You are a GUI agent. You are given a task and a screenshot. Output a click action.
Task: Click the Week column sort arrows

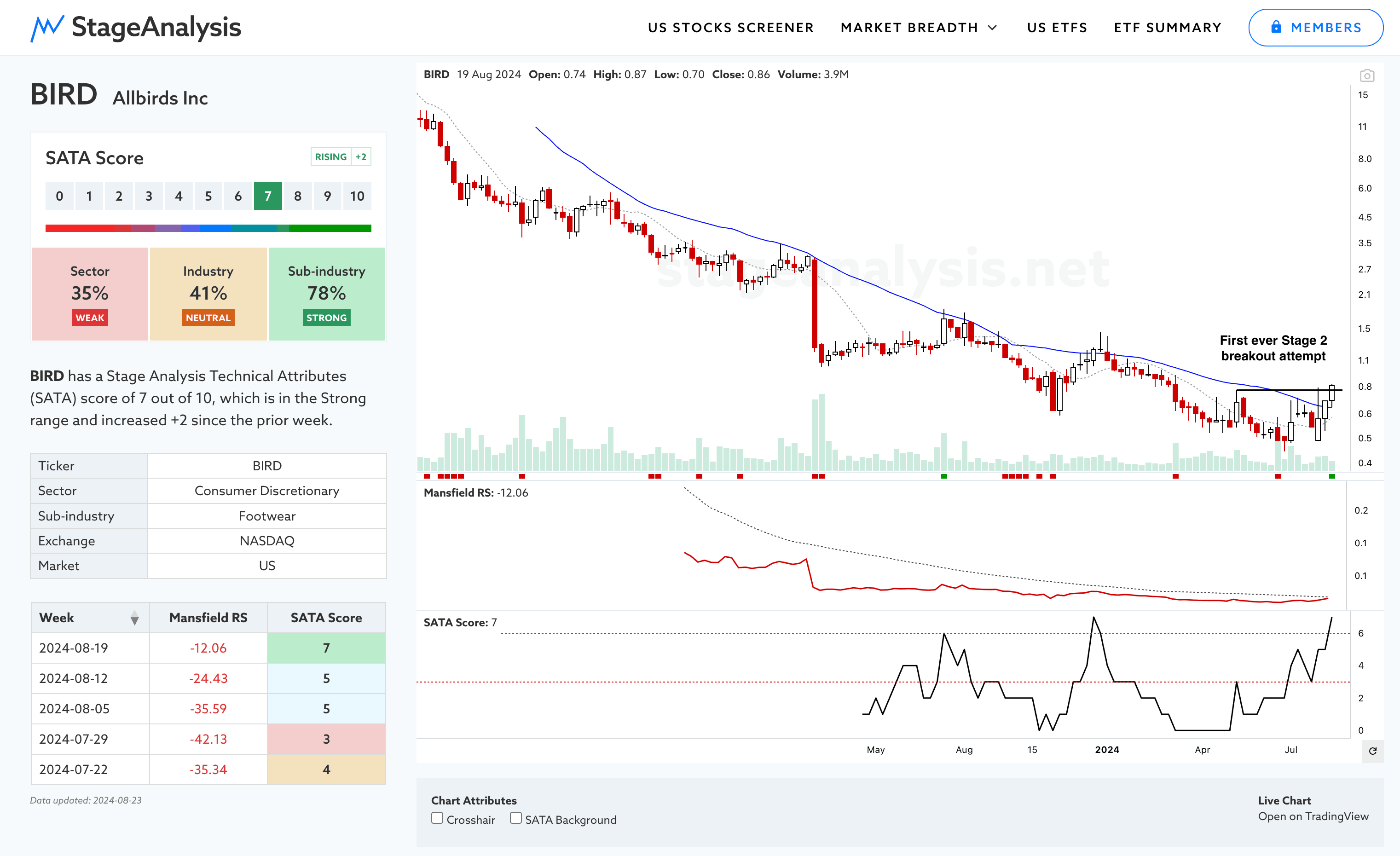(134, 618)
